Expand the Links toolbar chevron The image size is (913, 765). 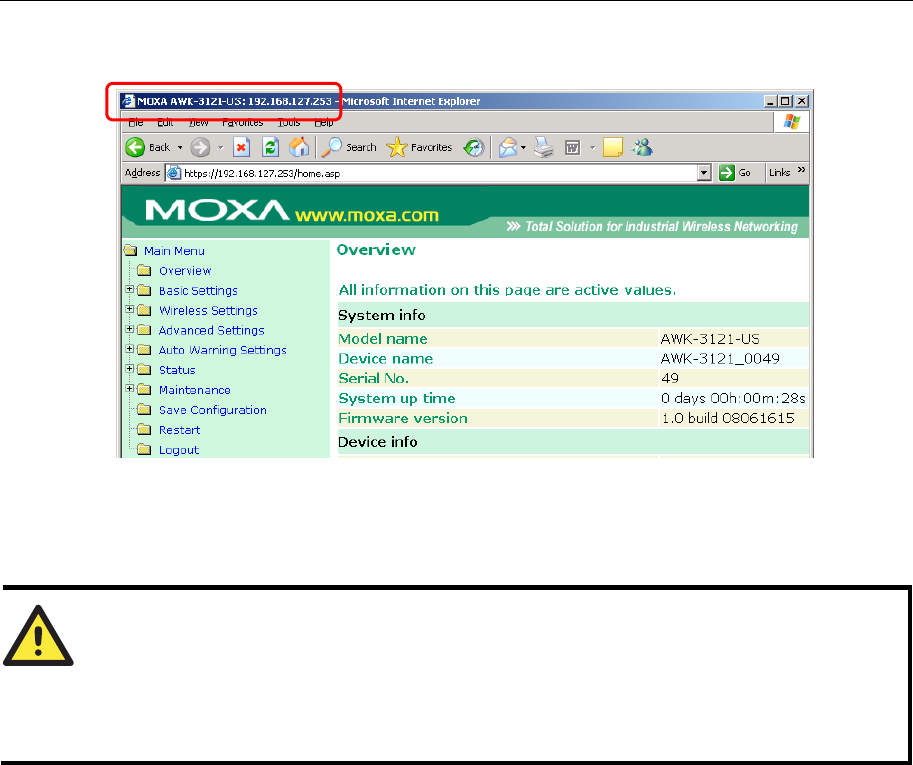tap(802, 170)
